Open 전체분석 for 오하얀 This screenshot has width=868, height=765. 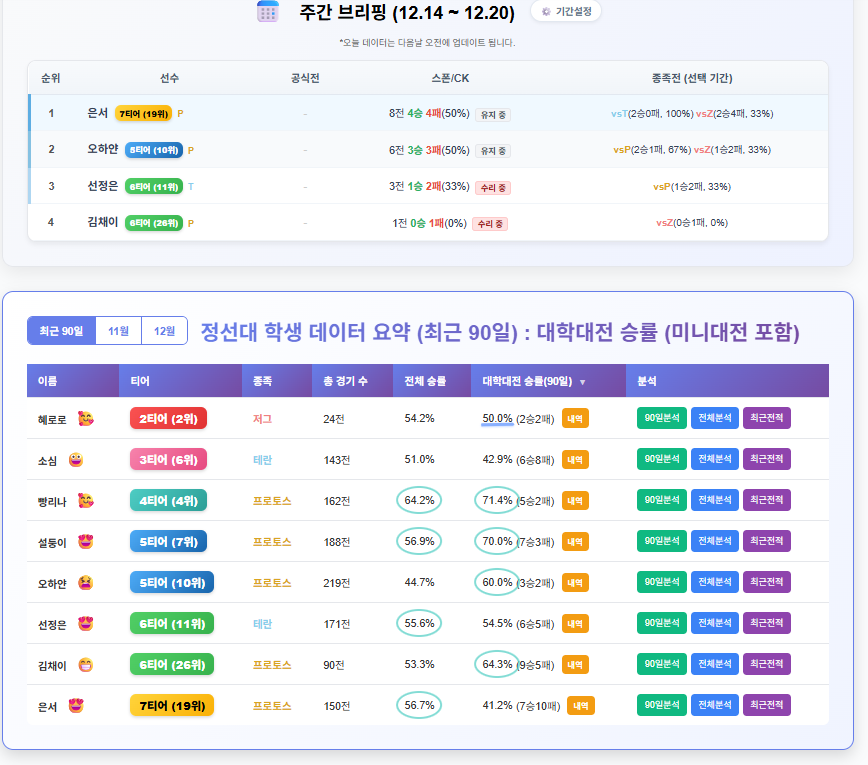tap(714, 582)
